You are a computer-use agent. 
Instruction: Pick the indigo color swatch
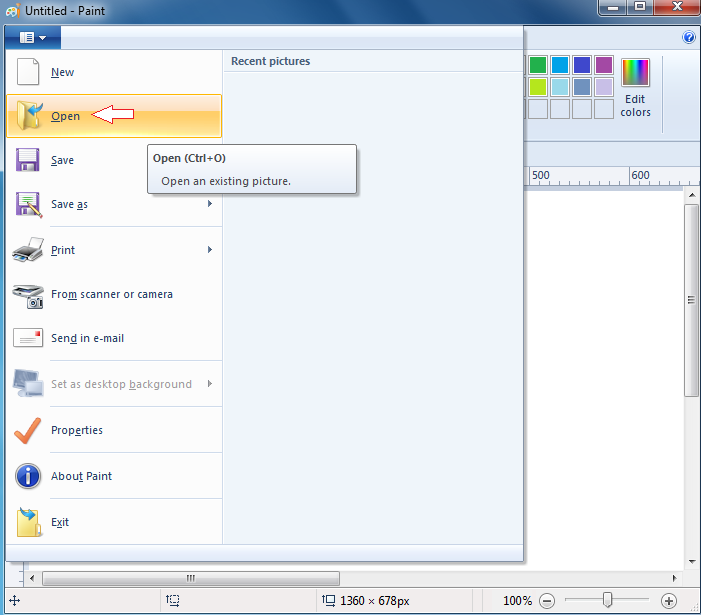(x=582, y=65)
